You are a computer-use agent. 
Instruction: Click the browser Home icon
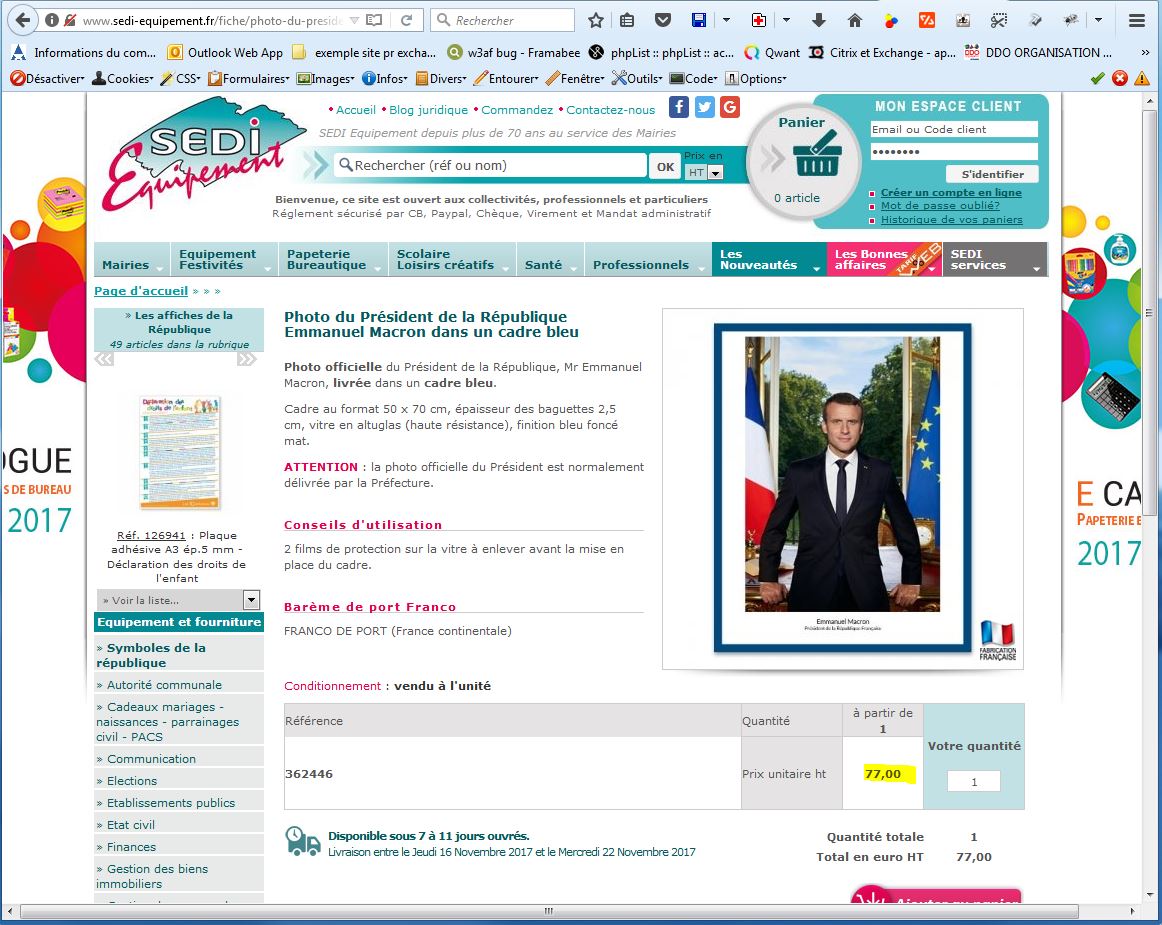point(854,20)
